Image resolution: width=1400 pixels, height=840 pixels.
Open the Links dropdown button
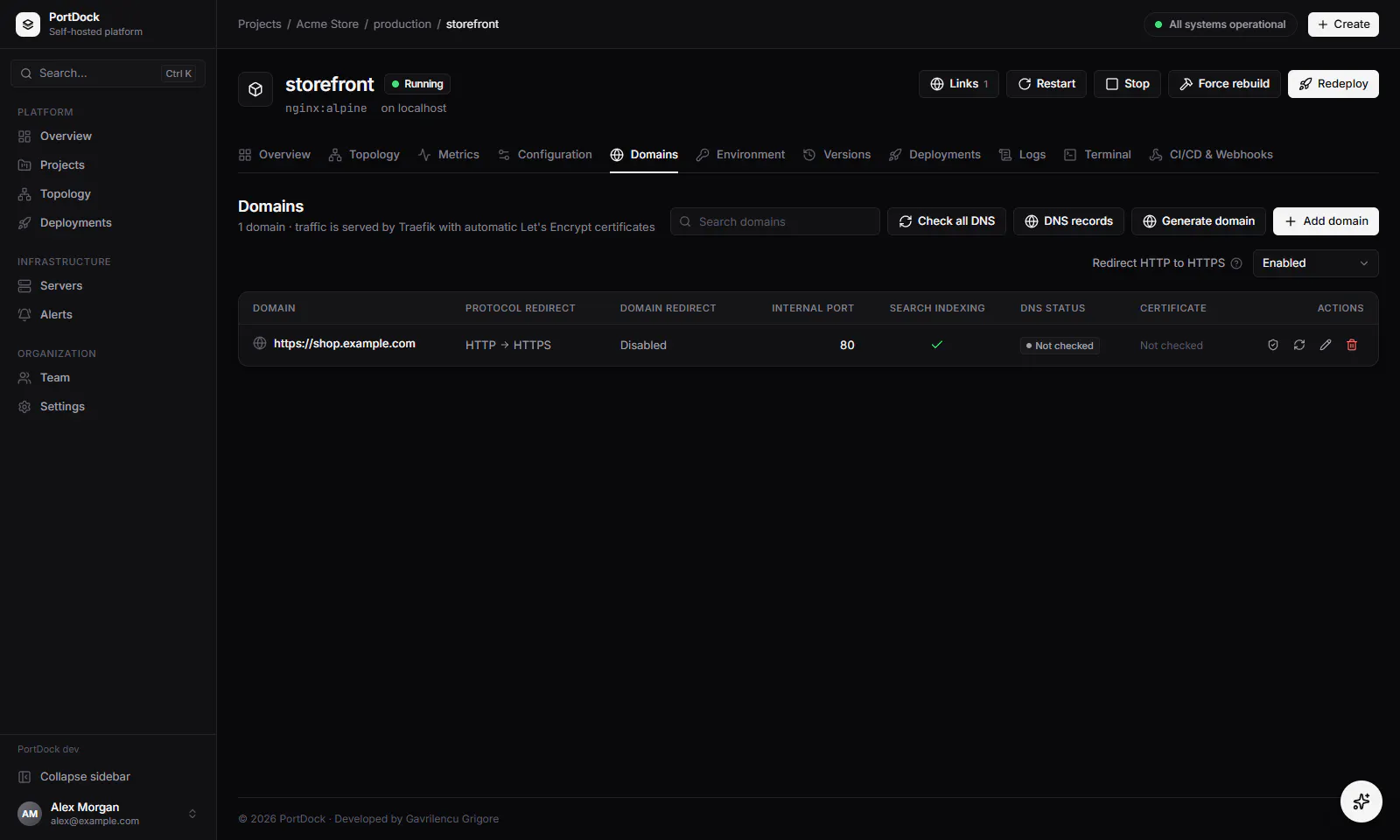point(959,84)
